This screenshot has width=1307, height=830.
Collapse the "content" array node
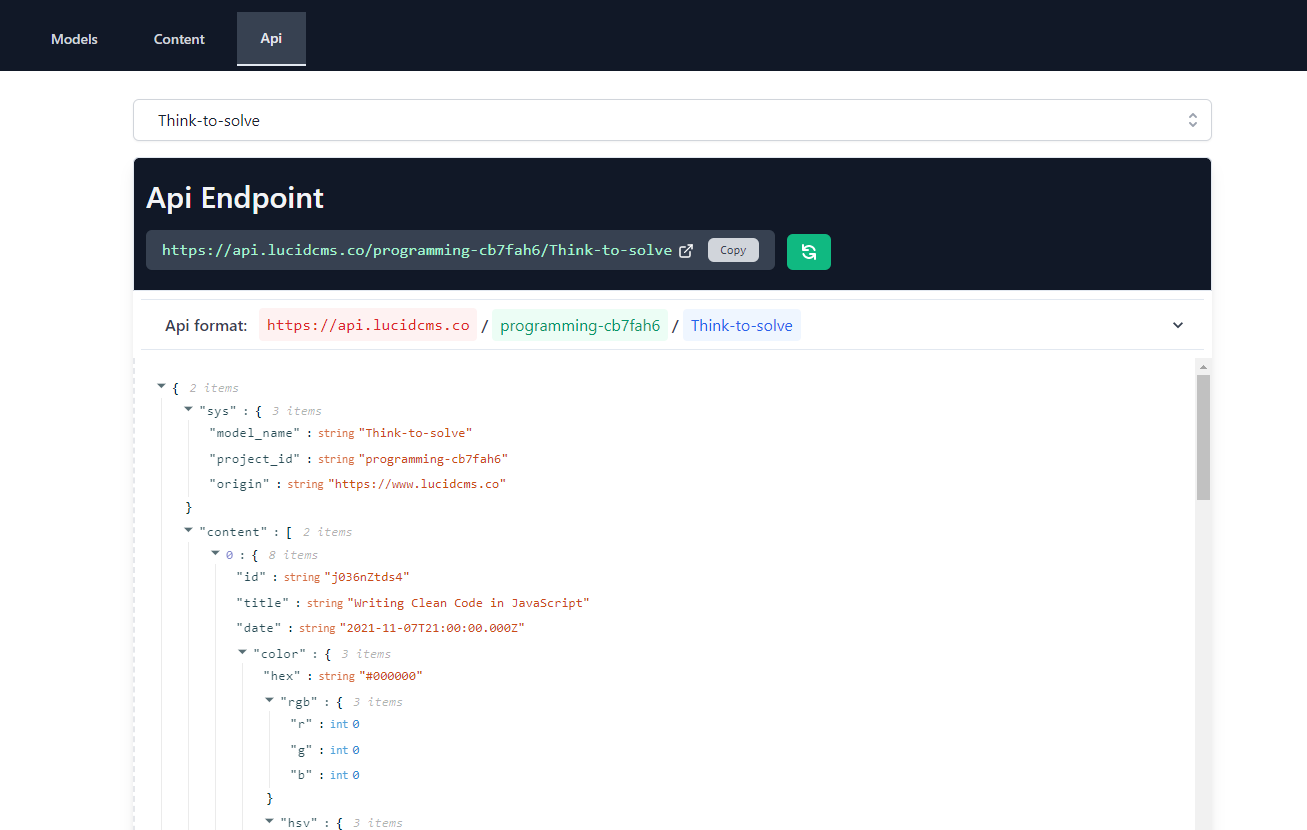point(189,531)
